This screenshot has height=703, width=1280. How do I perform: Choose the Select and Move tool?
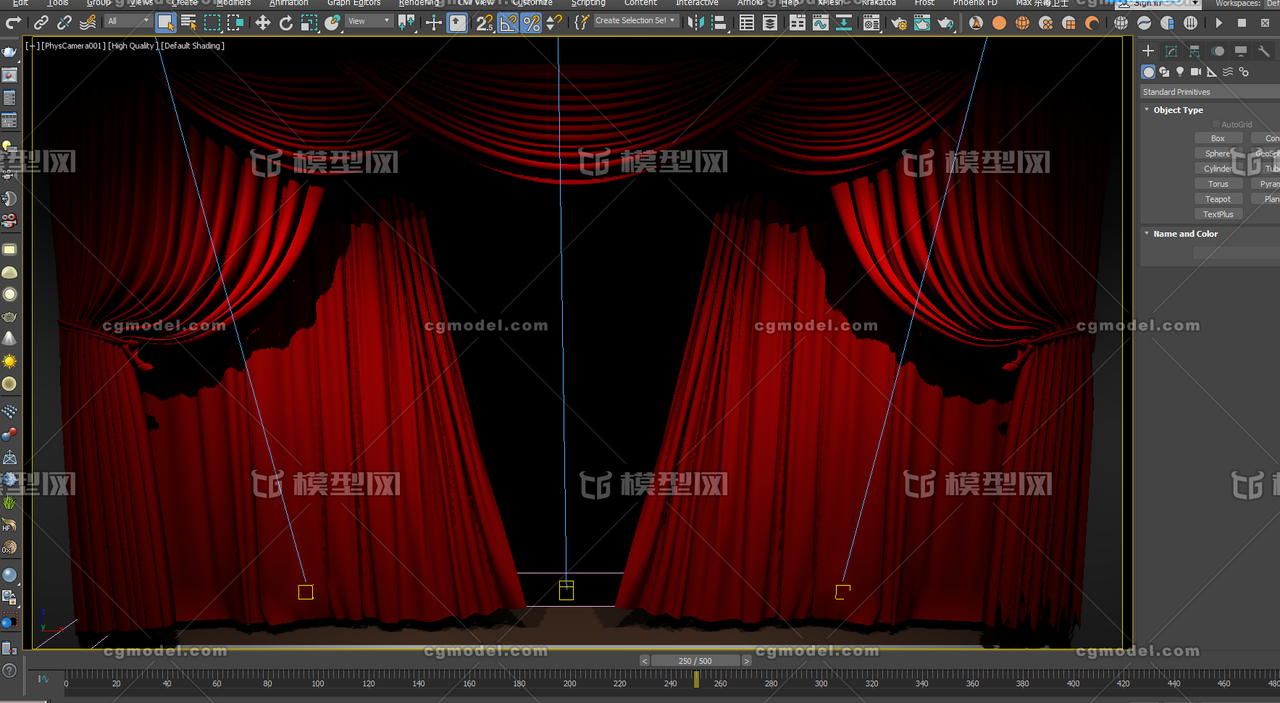coord(262,22)
